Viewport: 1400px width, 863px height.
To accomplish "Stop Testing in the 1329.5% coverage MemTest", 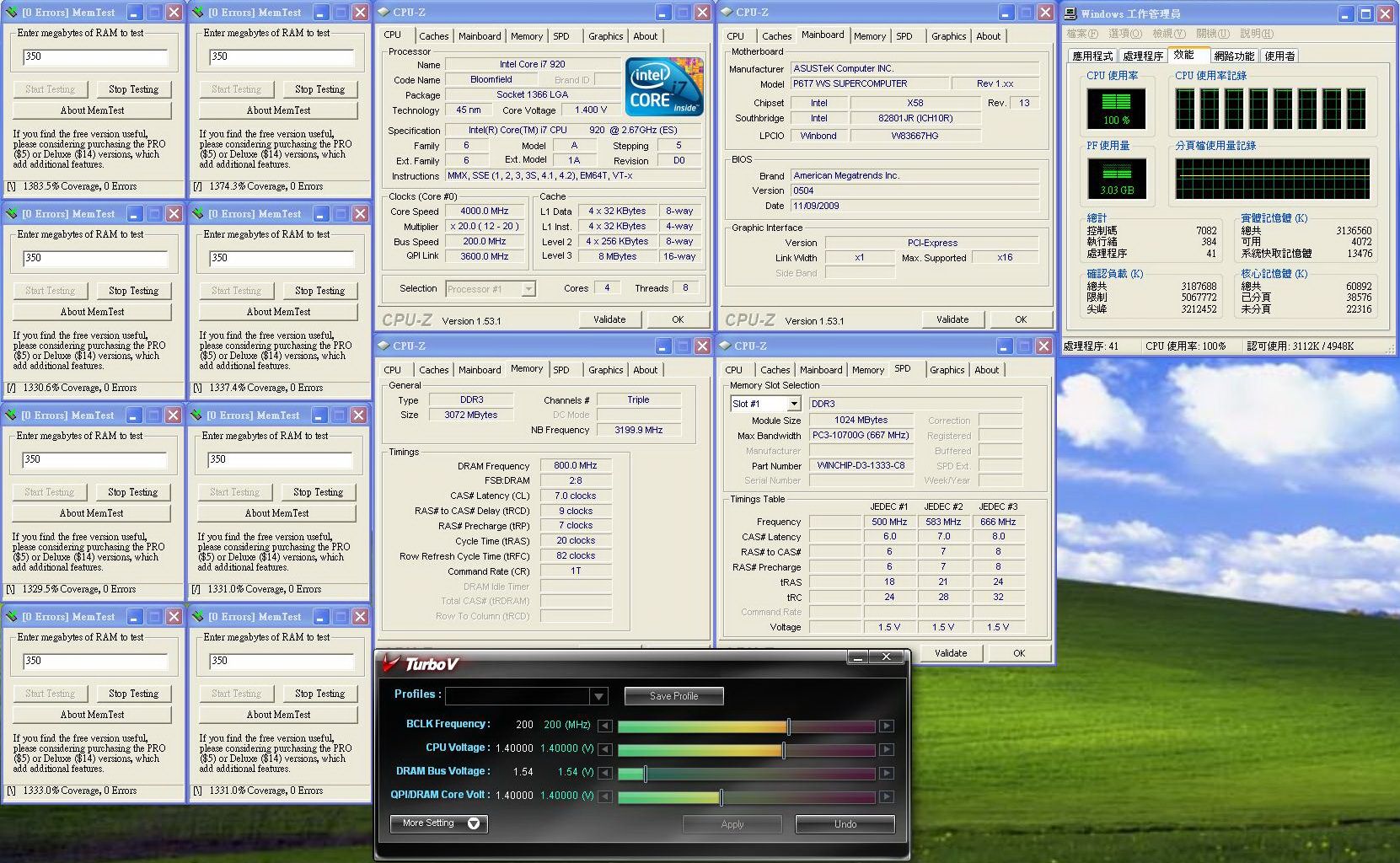I will point(132,492).
